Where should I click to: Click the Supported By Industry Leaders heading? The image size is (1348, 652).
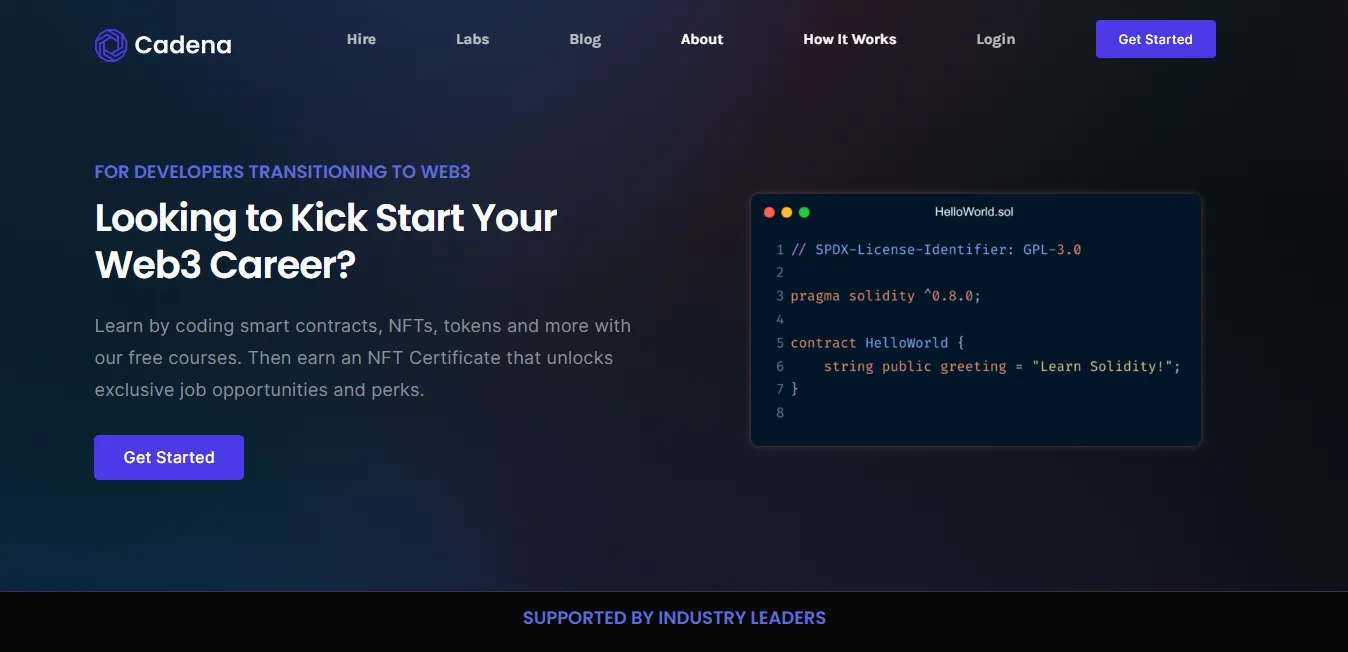674,618
